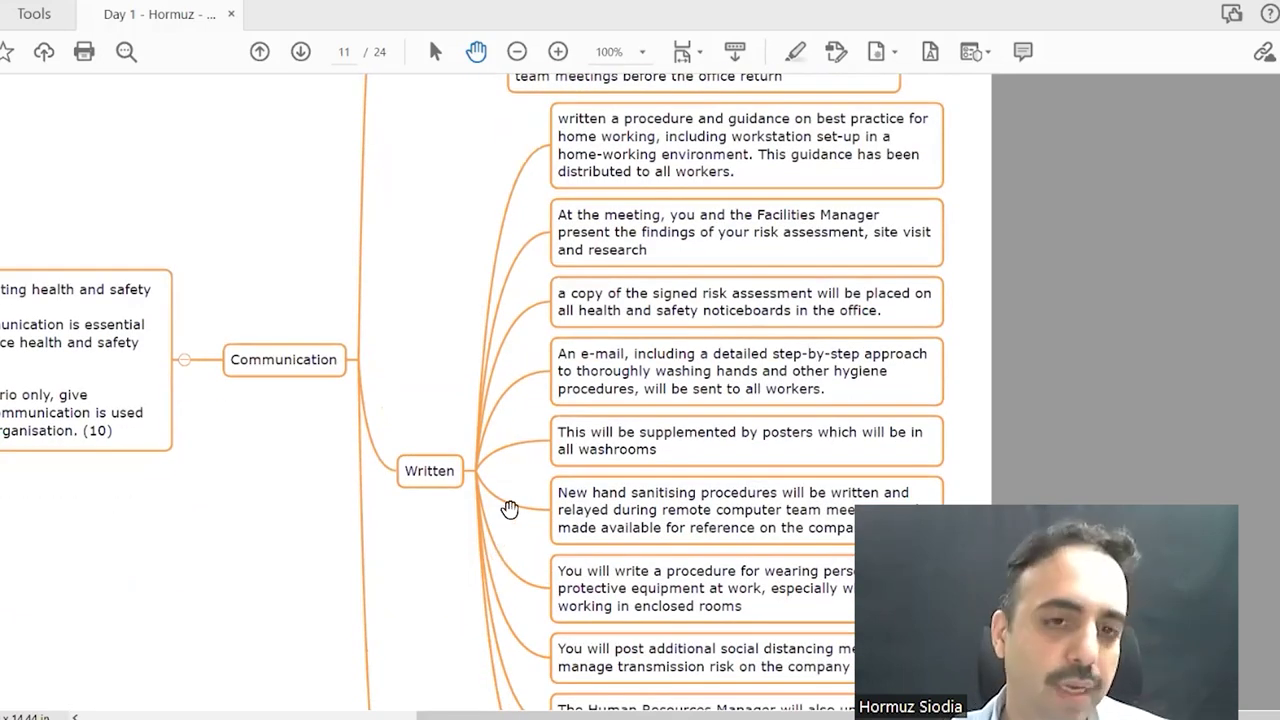
Task: Click the print icon in toolbar
Action: click(84, 52)
